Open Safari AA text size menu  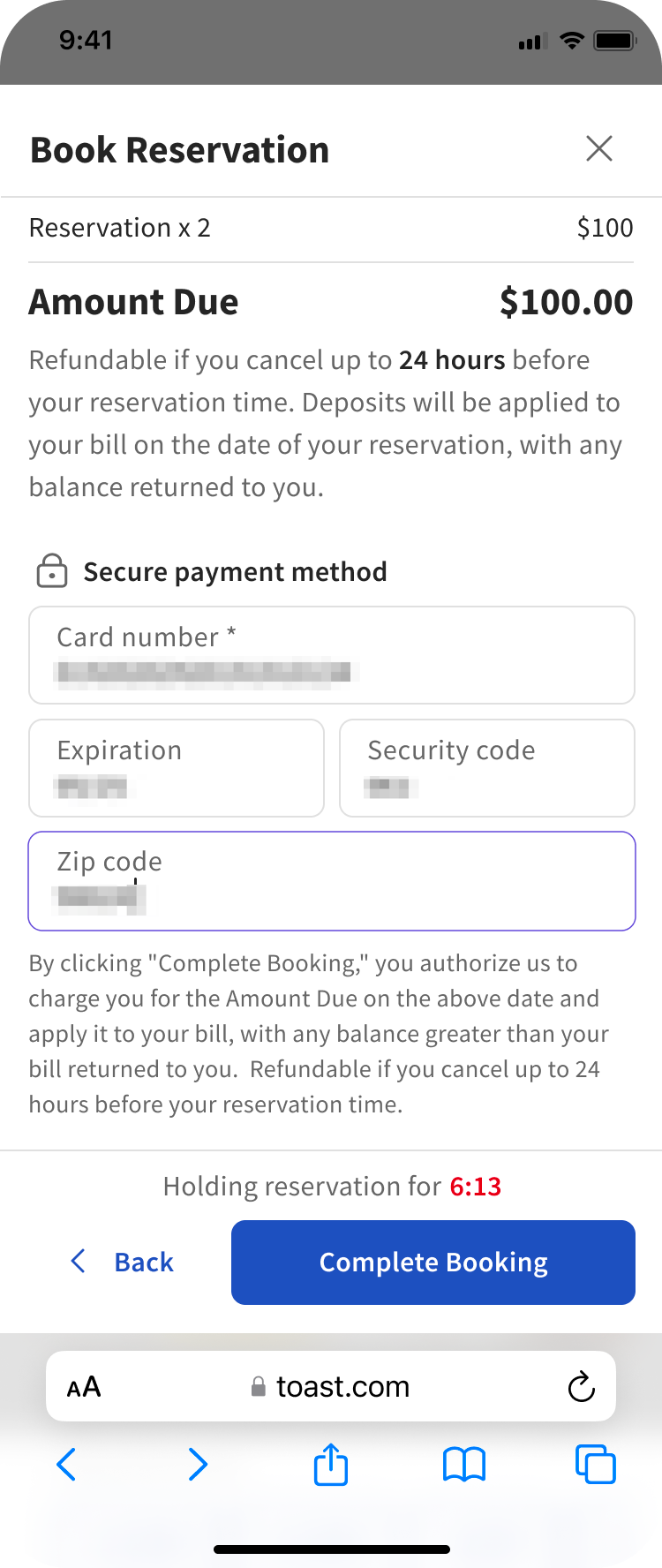84,1387
